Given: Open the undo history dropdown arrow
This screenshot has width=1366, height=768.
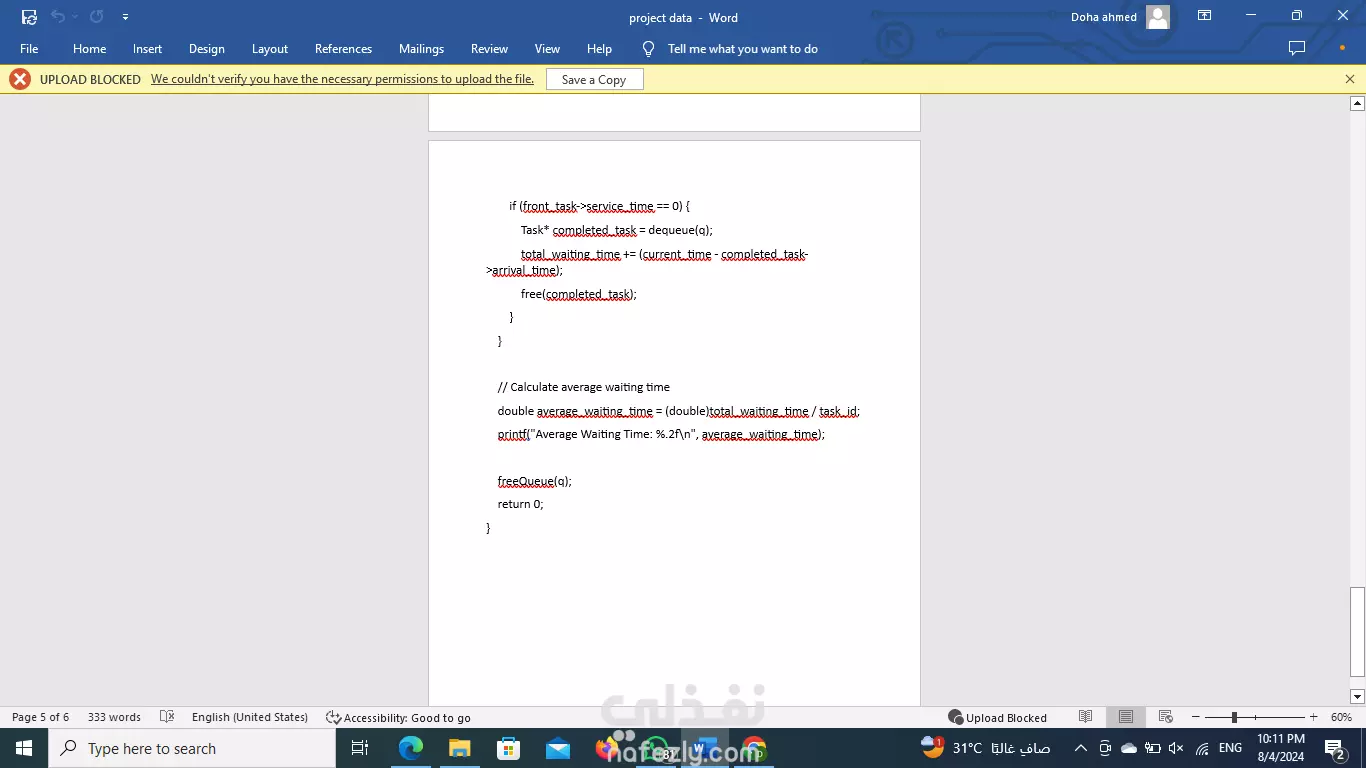Looking at the screenshot, I should coord(75,17).
